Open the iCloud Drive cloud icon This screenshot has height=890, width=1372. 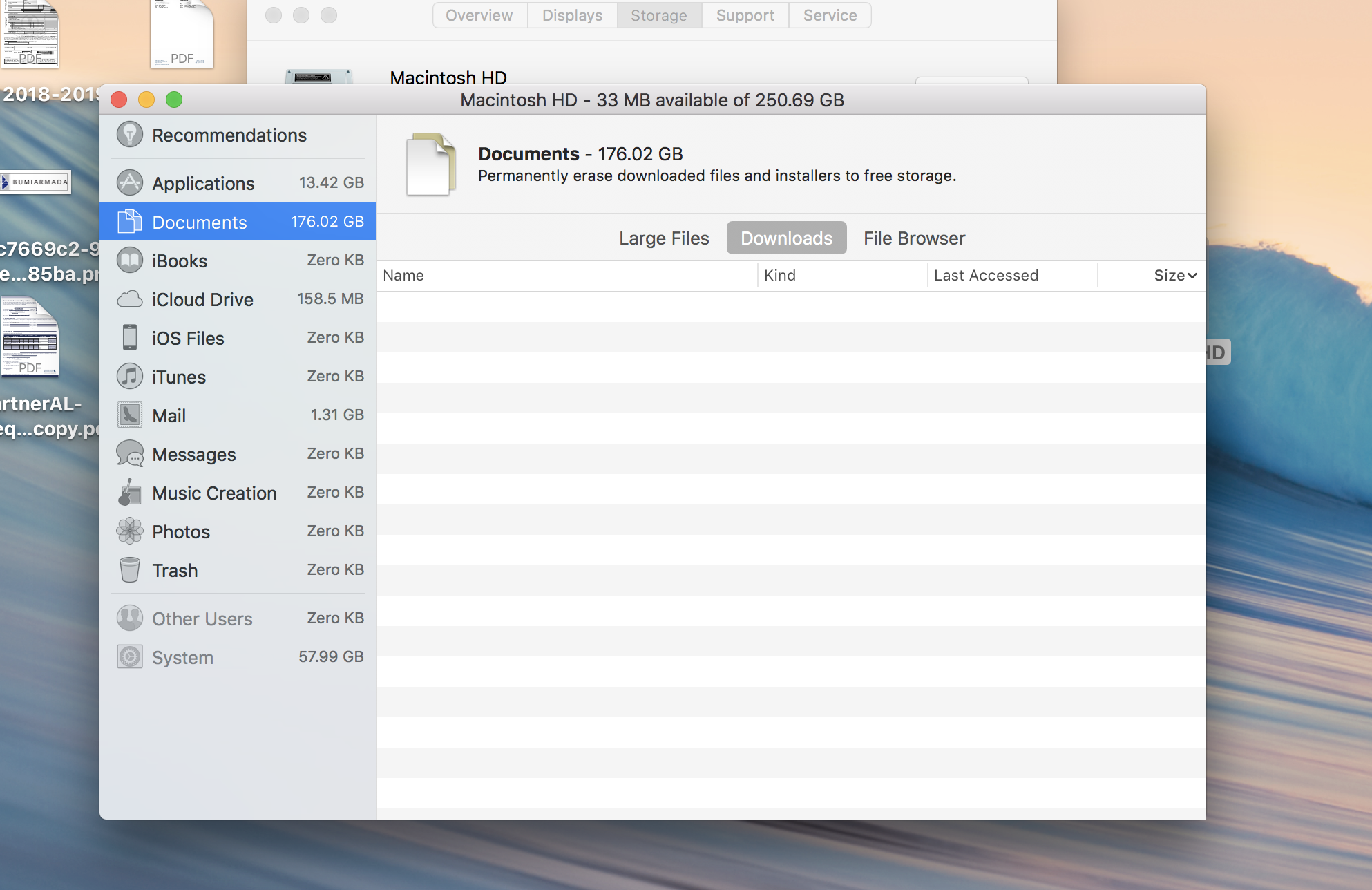(x=130, y=299)
